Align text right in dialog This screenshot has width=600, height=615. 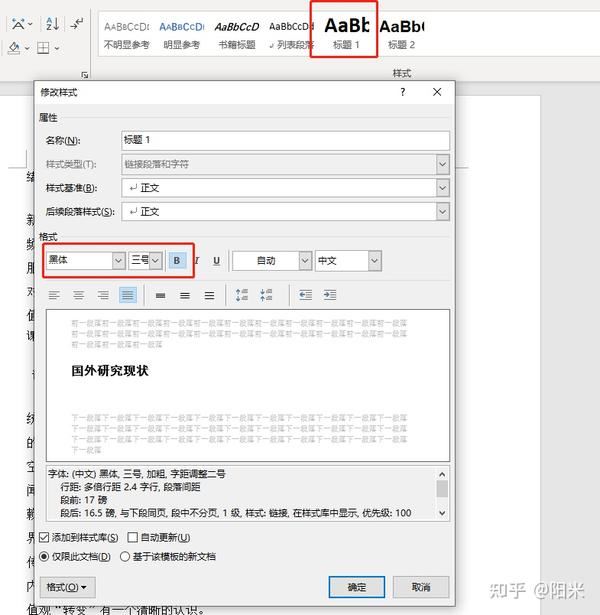103,295
